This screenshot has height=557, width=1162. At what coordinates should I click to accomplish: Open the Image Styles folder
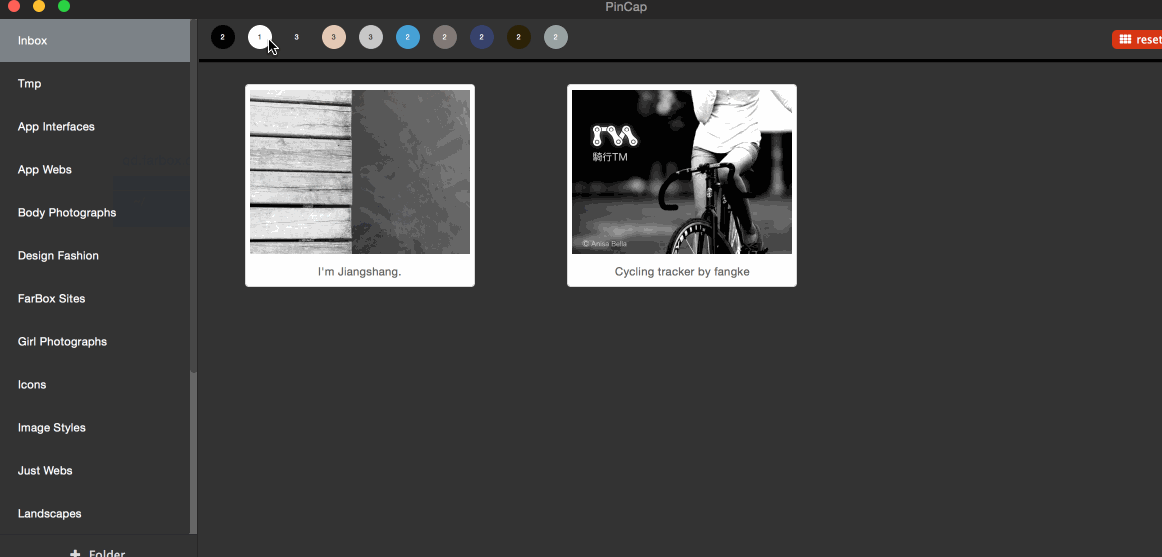point(95,427)
